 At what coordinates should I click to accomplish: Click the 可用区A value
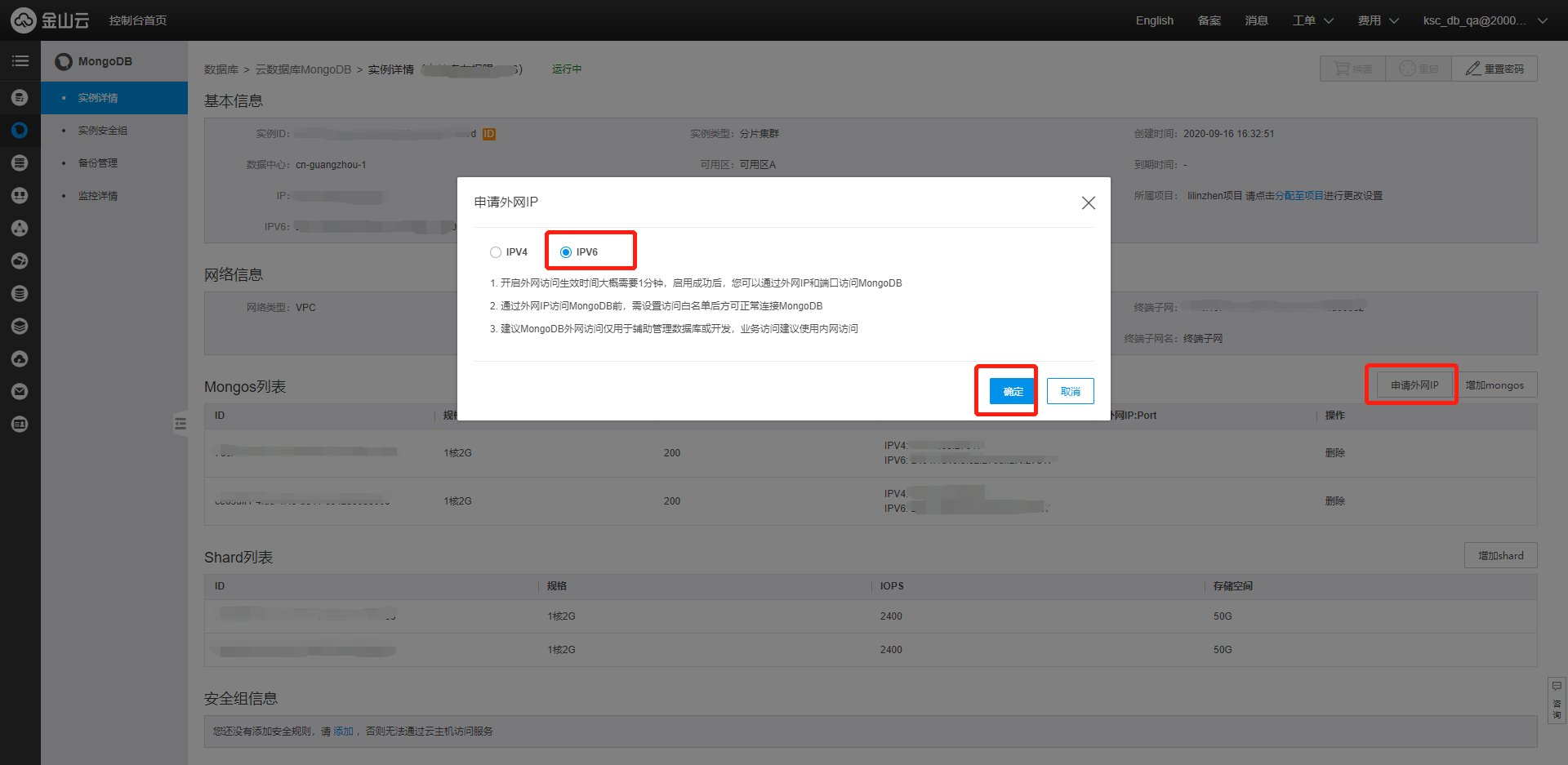click(x=758, y=165)
